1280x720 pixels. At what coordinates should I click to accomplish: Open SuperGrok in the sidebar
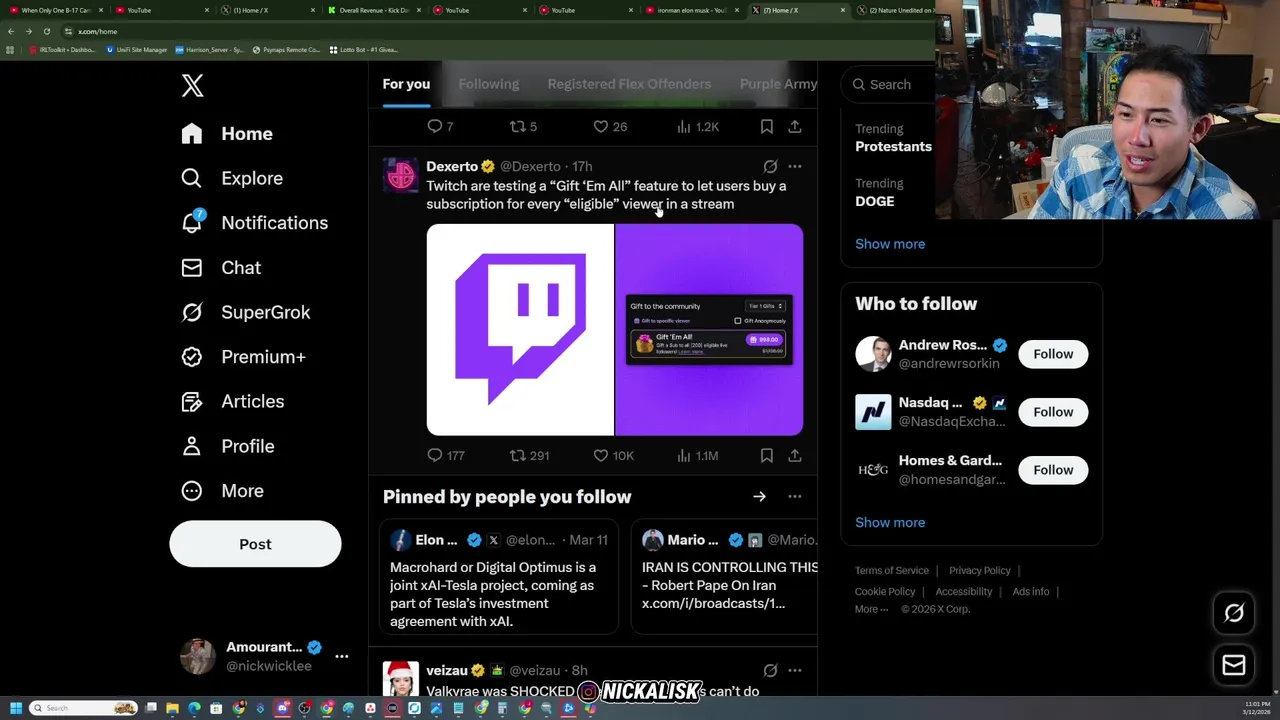(246, 312)
